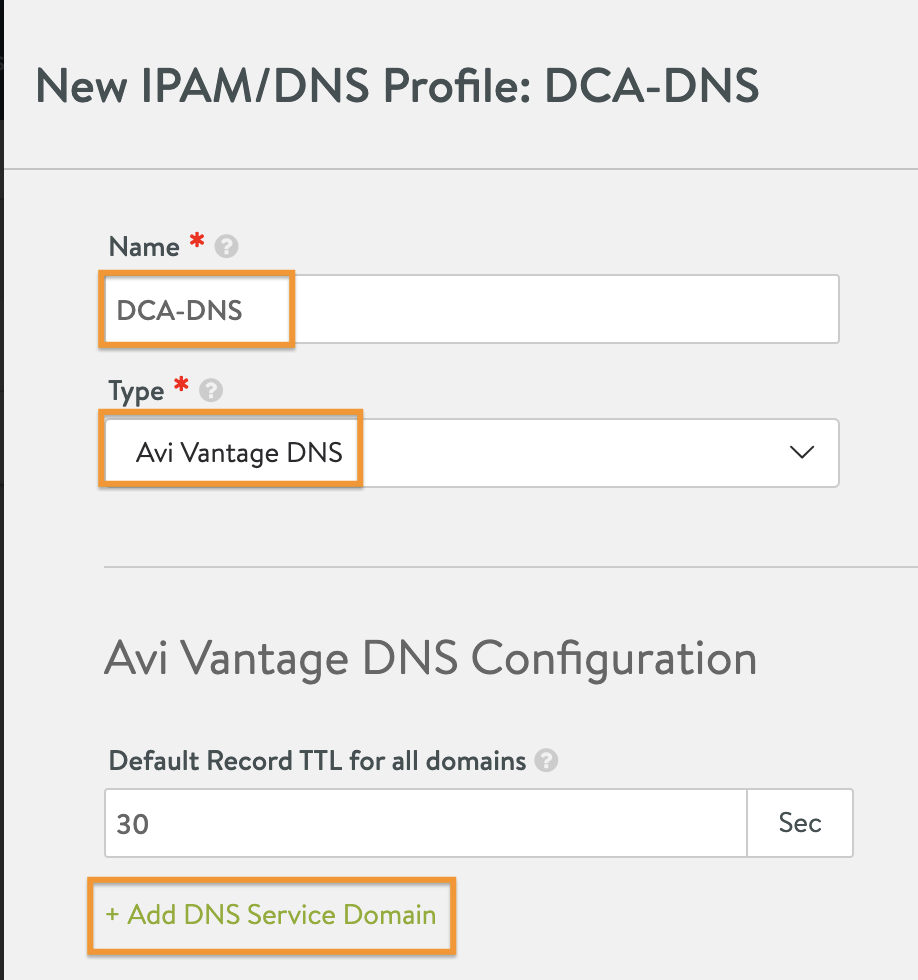Click the red asterisk next to Type

tap(181, 384)
